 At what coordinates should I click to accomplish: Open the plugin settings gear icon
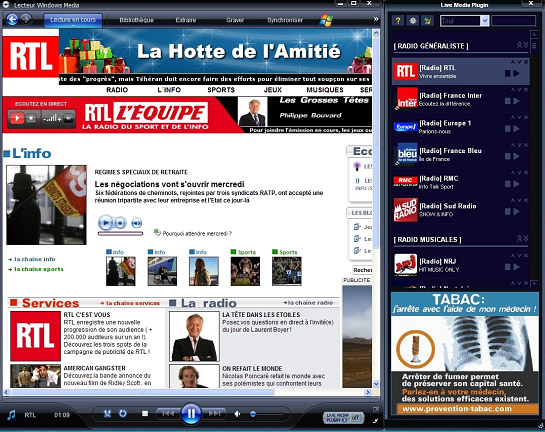pyautogui.click(x=413, y=21)
